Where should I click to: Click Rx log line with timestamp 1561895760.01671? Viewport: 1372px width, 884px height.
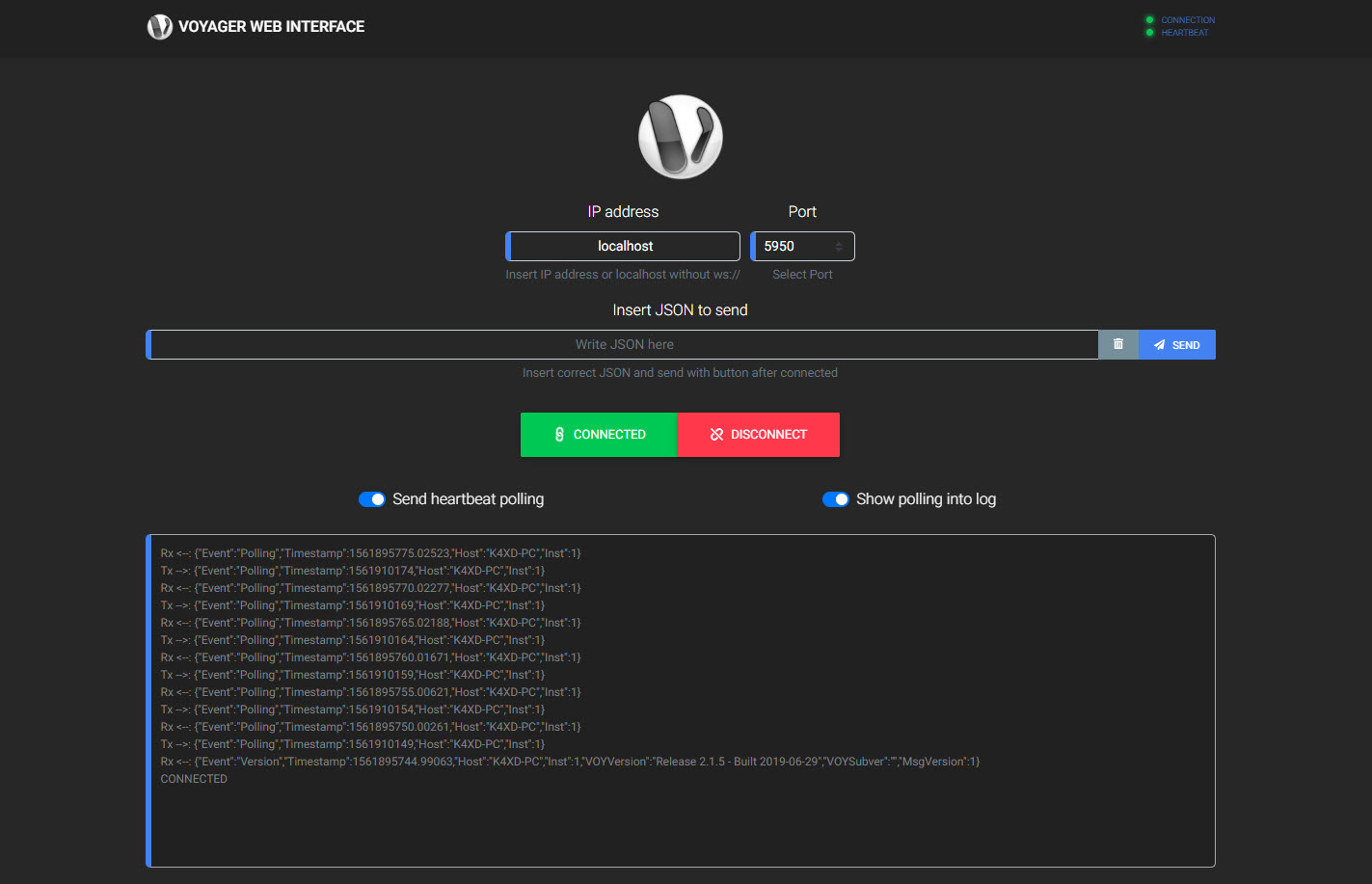(371, 657)
